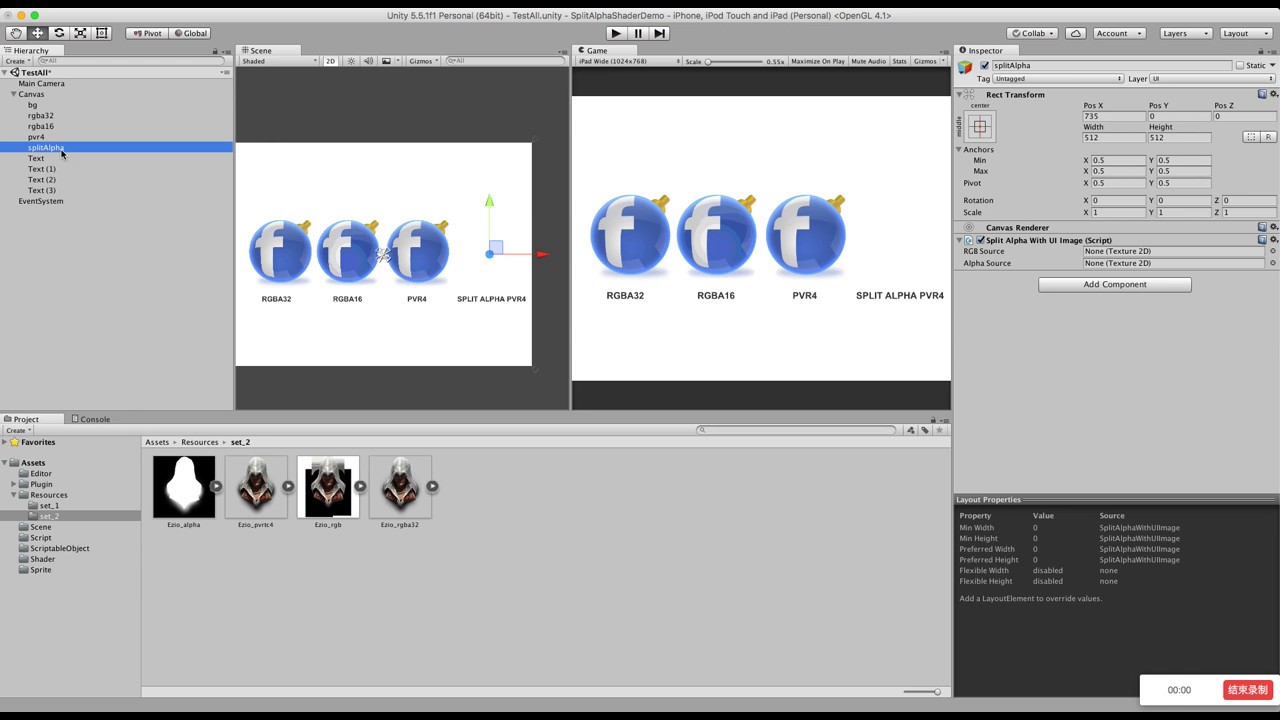Open iPad Wide aspect ratio dropdown
The image size is (1280, 720).
(x=629, y=61)
